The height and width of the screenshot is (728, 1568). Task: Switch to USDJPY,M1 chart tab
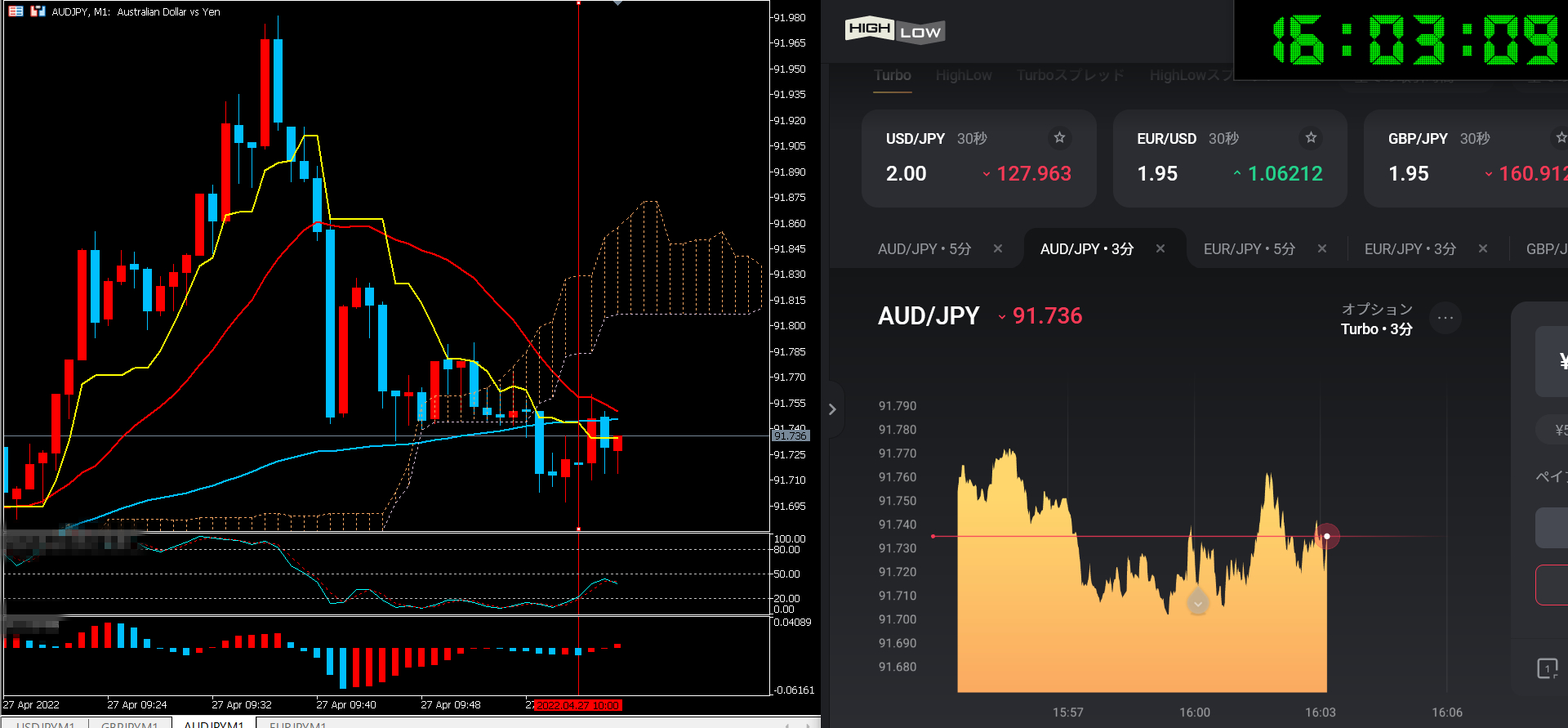46,725
